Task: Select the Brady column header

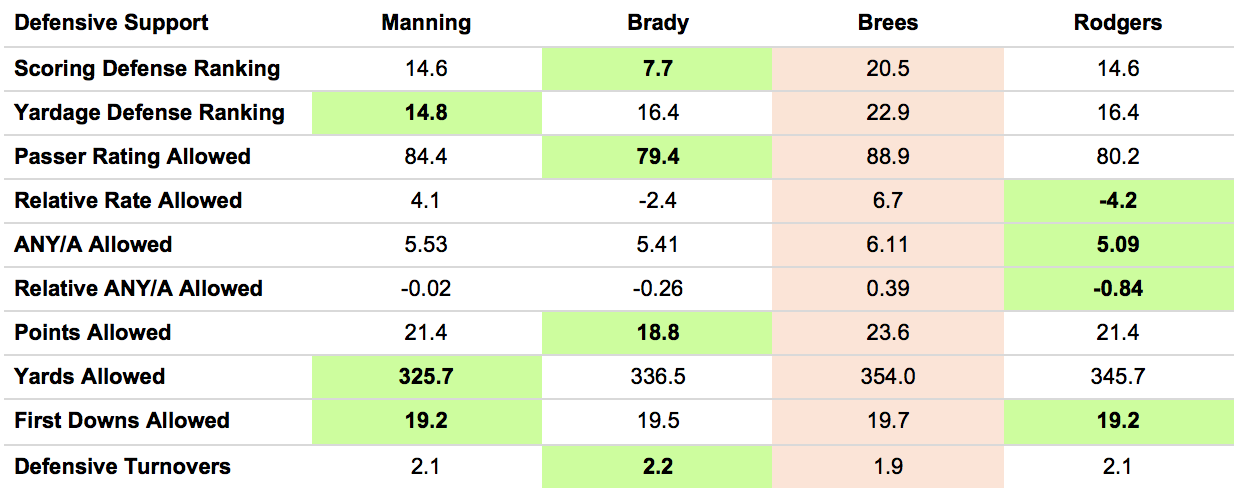Action: click(657, 23)
